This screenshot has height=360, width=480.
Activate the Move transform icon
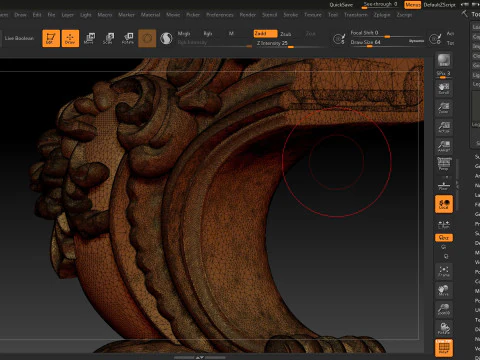89,38
